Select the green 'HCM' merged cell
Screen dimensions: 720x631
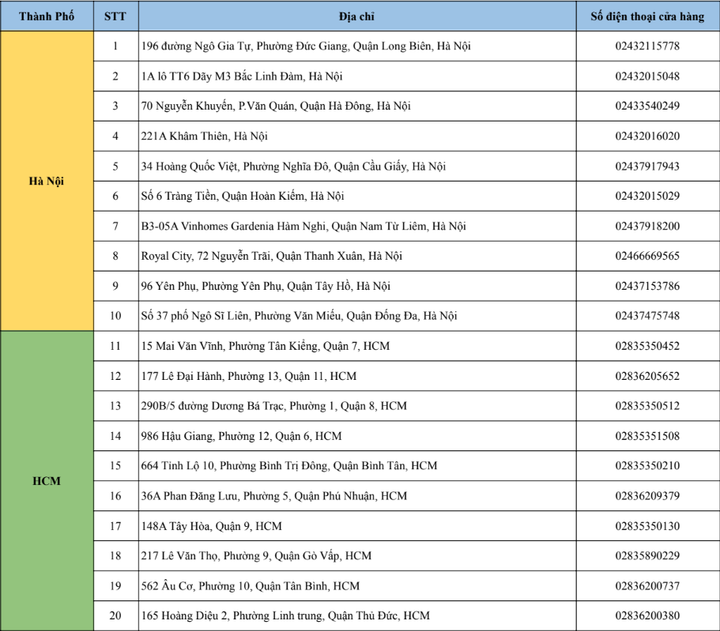46,481
